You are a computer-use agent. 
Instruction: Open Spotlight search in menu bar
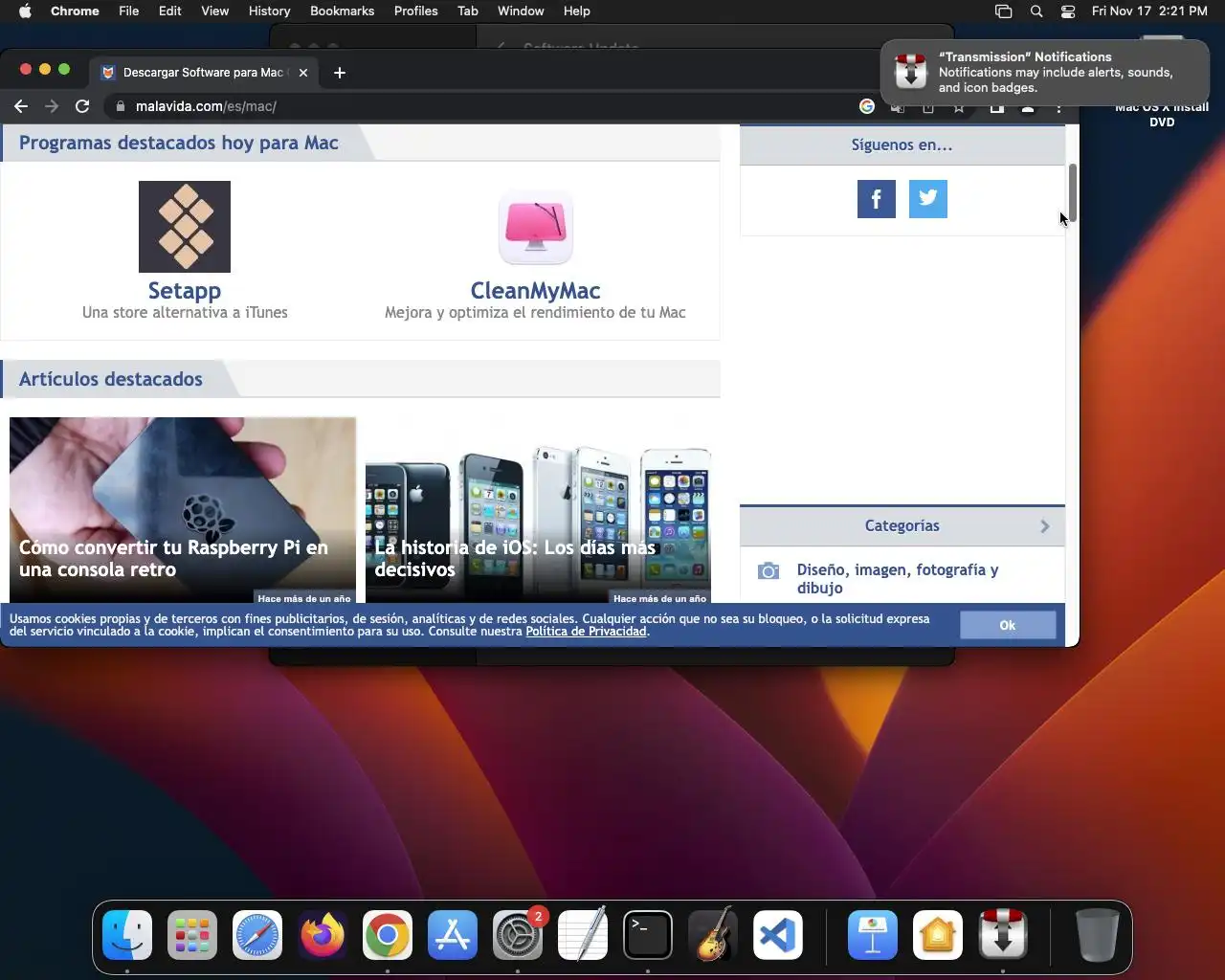[x=1036, y=11]
